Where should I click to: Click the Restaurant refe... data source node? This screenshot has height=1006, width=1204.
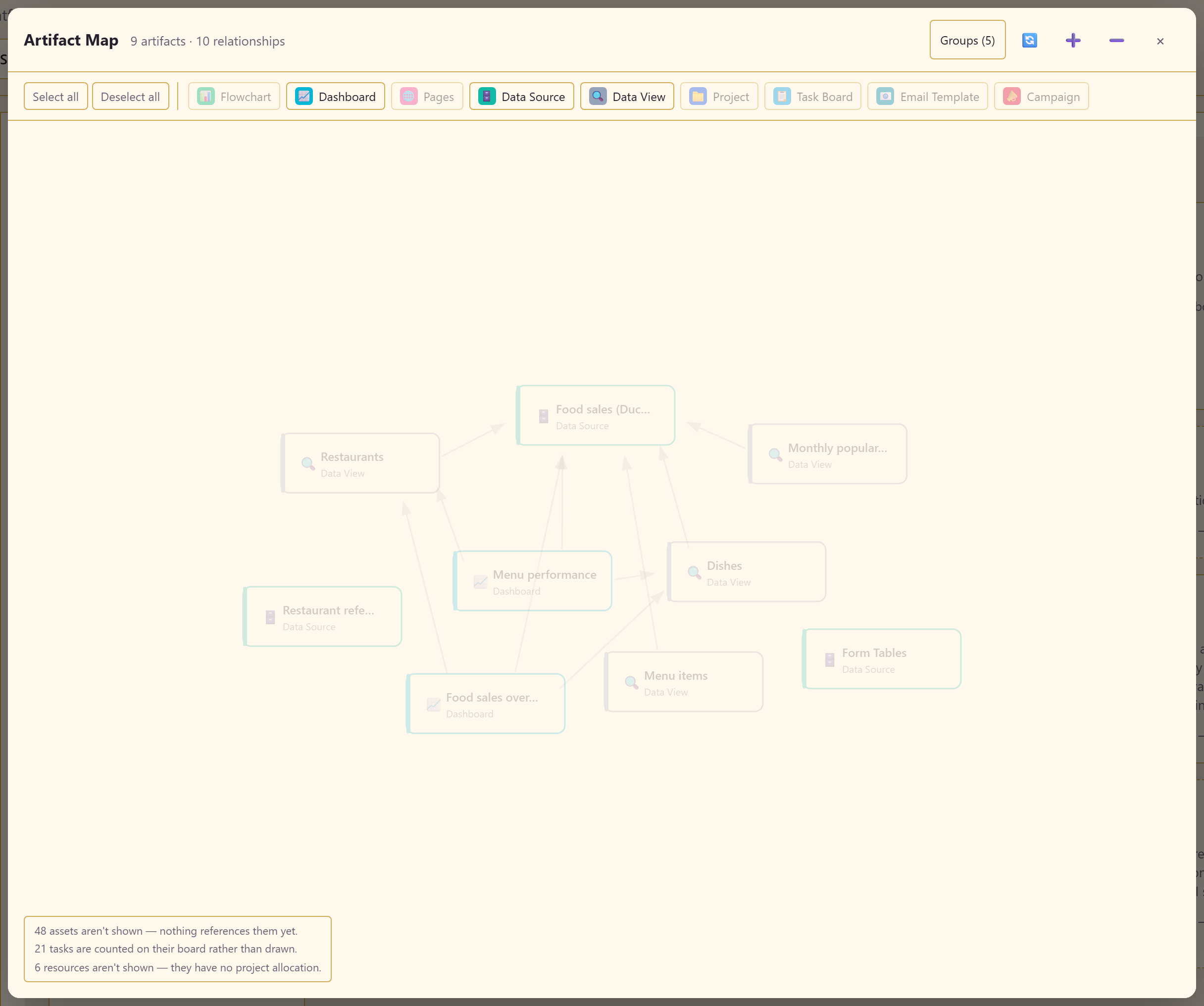322,616
